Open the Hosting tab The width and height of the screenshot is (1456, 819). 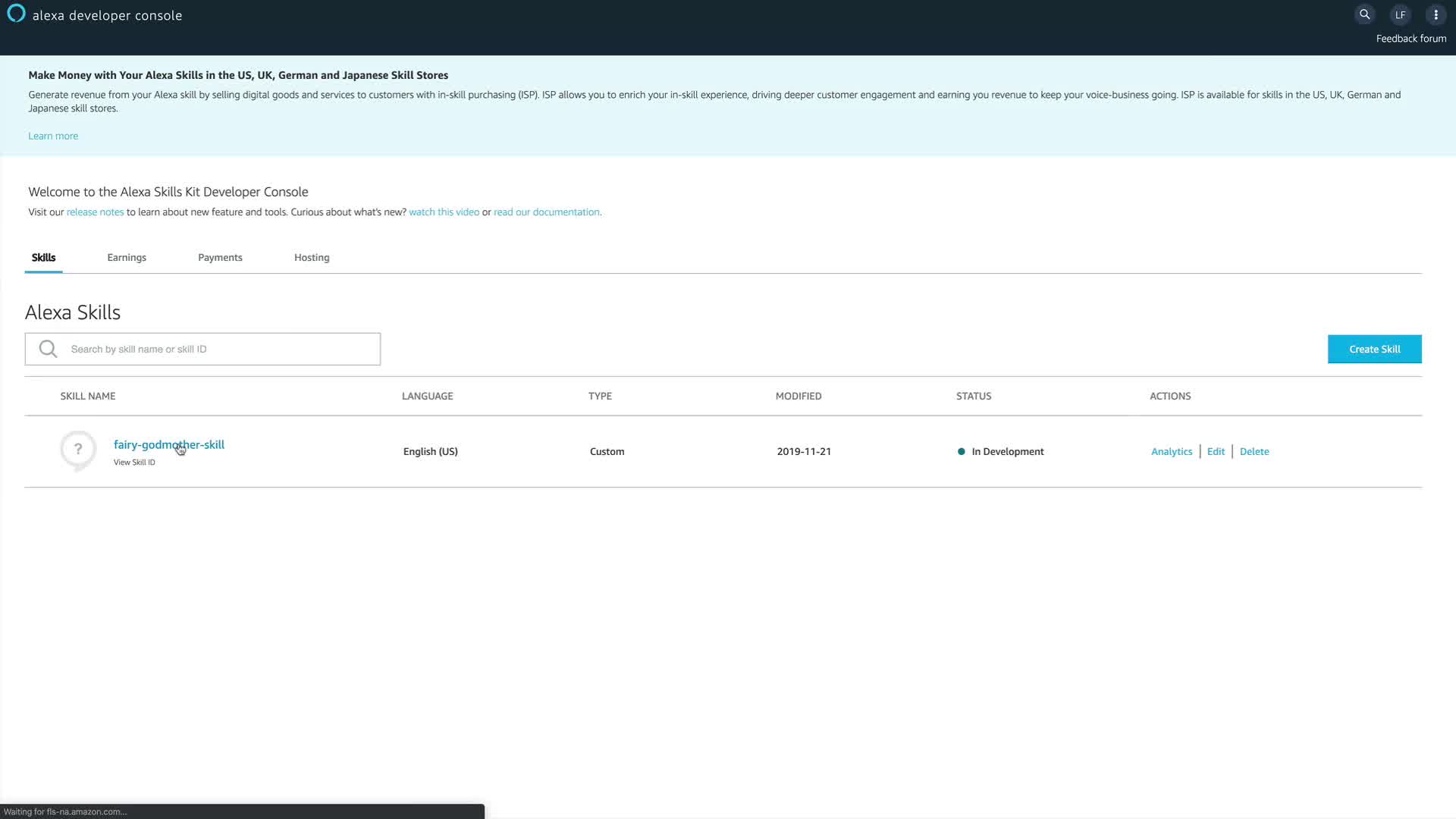312,258
